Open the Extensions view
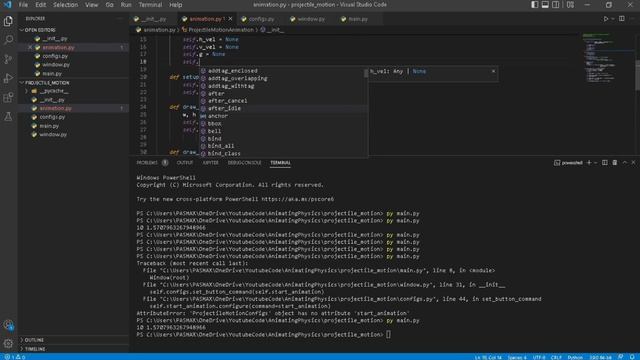Viewport: 640px width, 360px height. 8,98
